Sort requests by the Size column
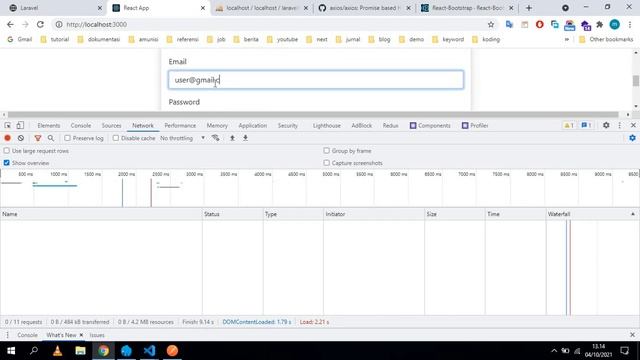640x360 pixels. pyautogui.click(x=455, y=214)
